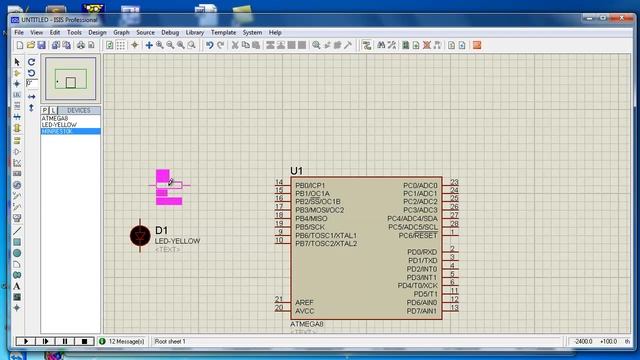This screenshot has width=640, height=360.
Task: Flip component horizontally with X-mirror
Action: click(x=31, y=97)
